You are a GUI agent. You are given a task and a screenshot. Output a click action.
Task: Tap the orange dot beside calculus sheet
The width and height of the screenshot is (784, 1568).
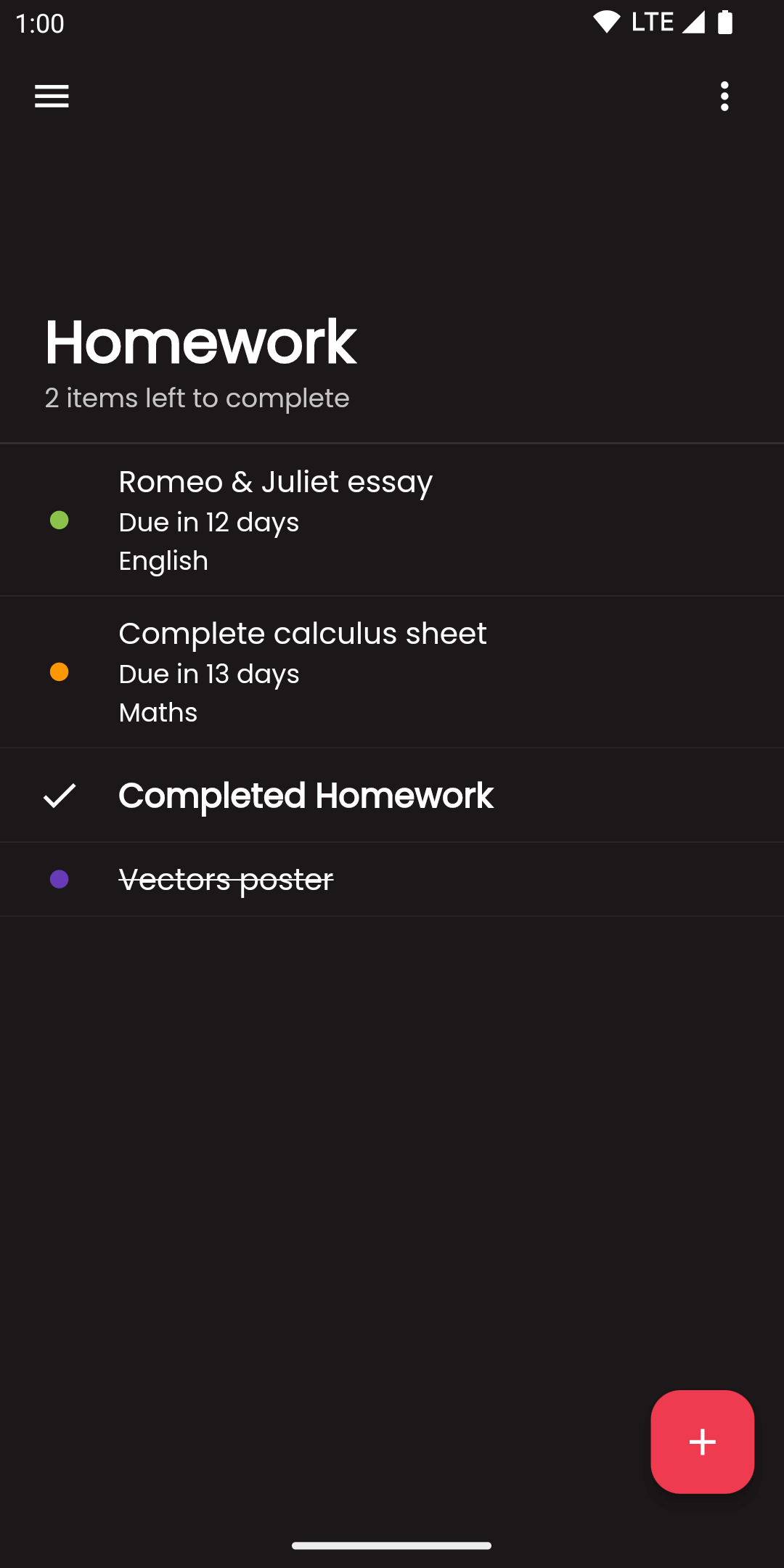(x=60, y=672)
